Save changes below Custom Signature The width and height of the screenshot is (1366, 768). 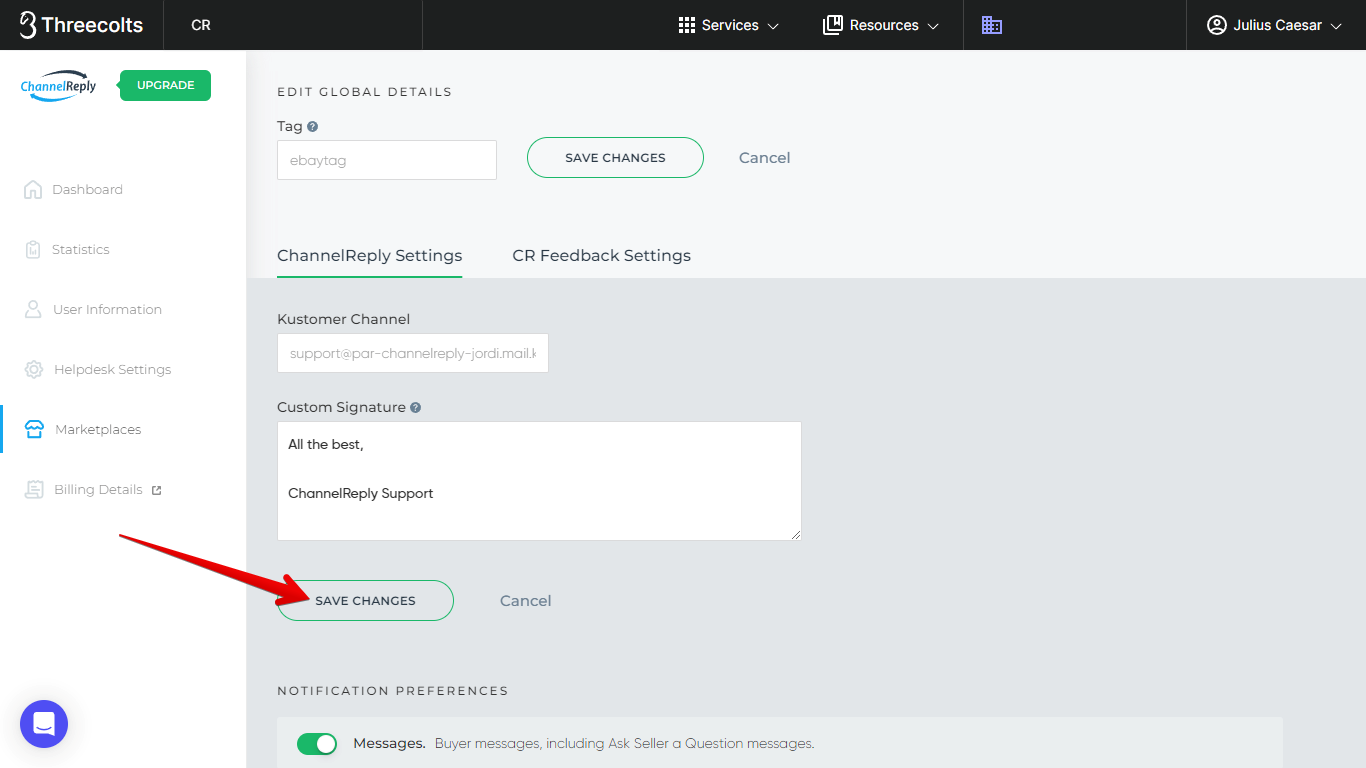365,601
